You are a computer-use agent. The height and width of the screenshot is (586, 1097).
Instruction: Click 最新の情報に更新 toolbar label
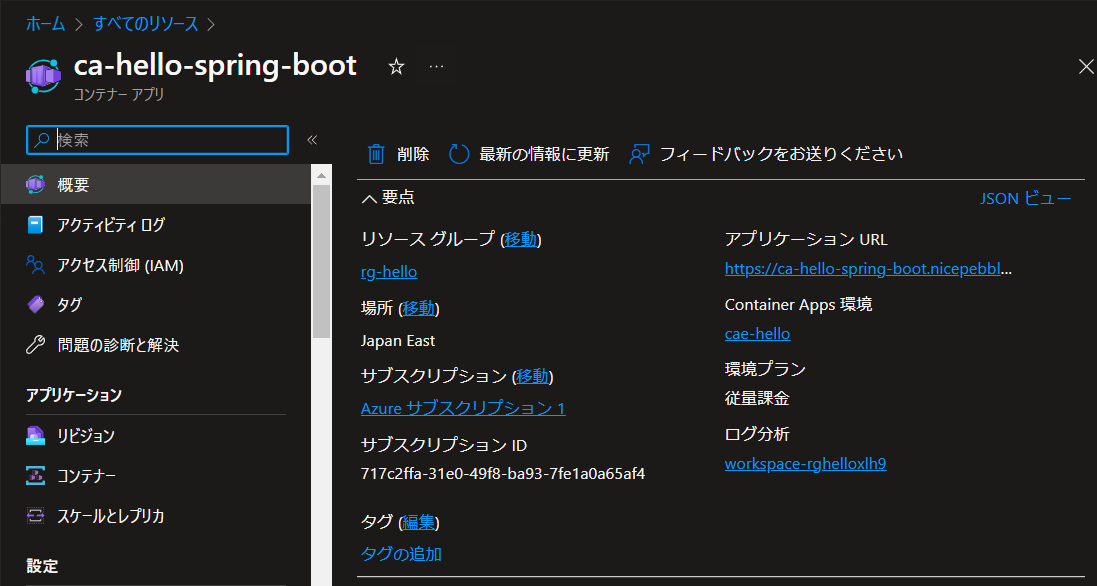click(x=544, y=154)
